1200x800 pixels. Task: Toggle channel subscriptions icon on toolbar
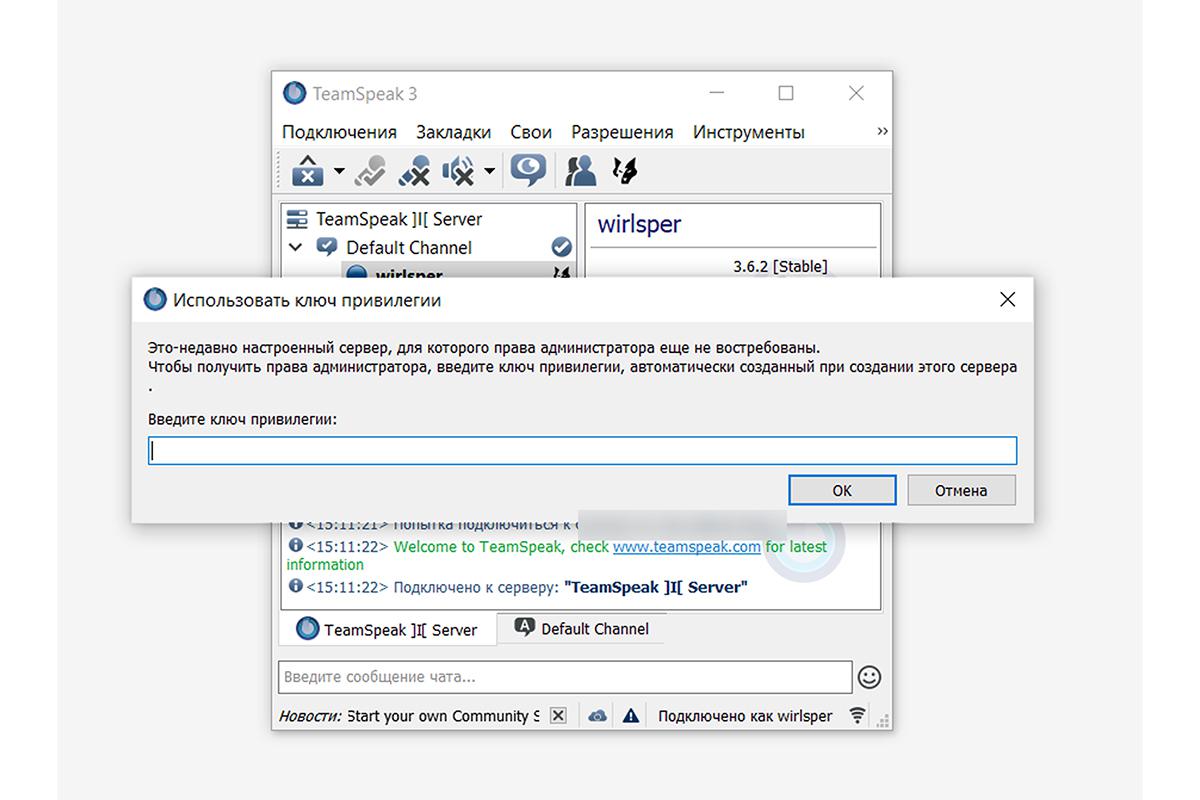pos(624,170)
